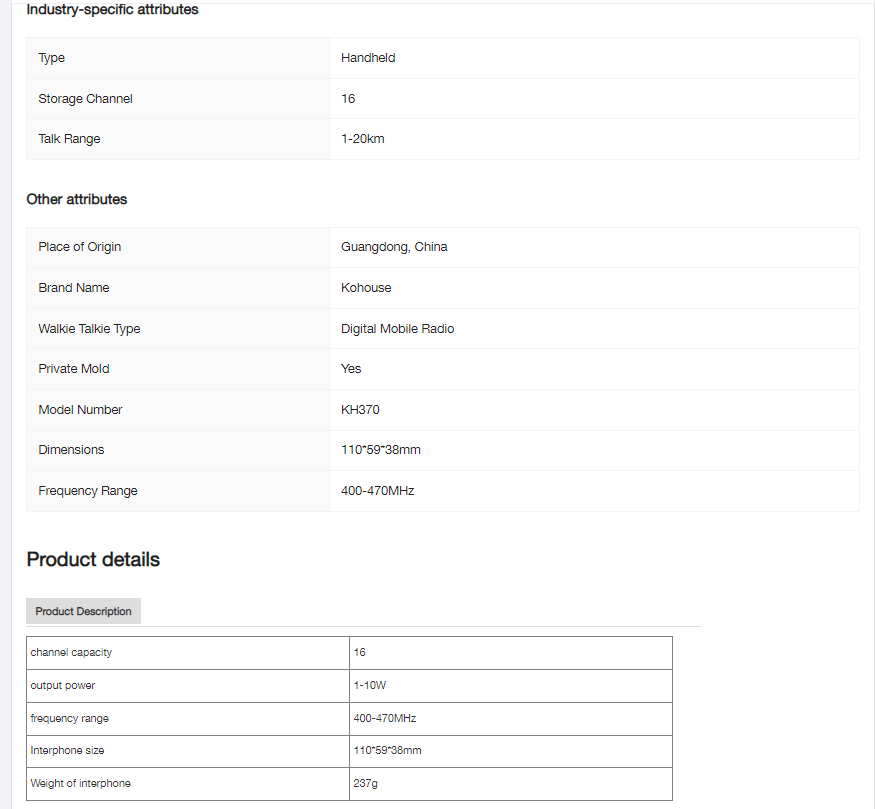Click the Walkie Talkie Type label
Image resolution: width=875 pixels, height=809 pixels.
coord(89,329)
